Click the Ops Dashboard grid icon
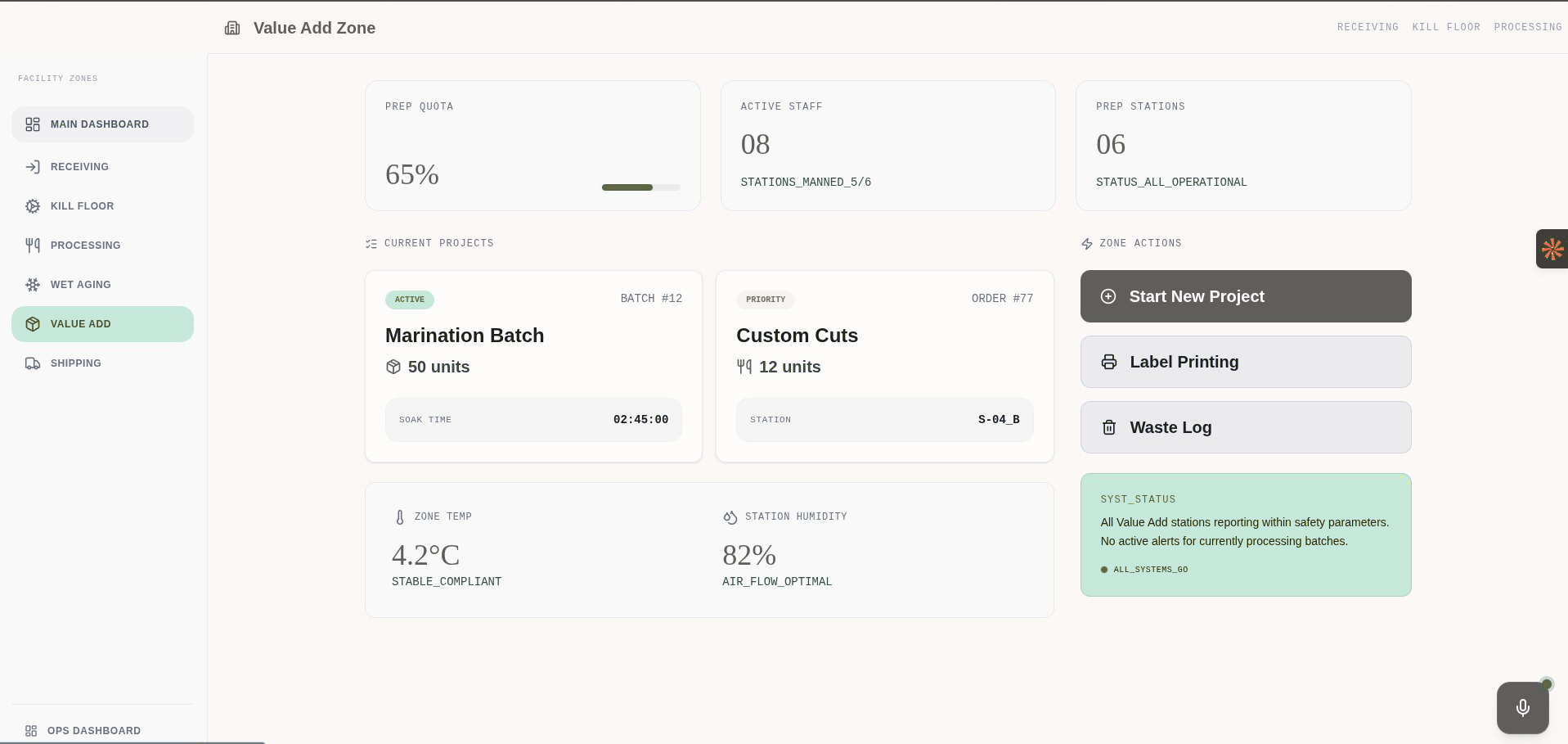This screenshot has height=744, width=1568. tap(31, 731)
